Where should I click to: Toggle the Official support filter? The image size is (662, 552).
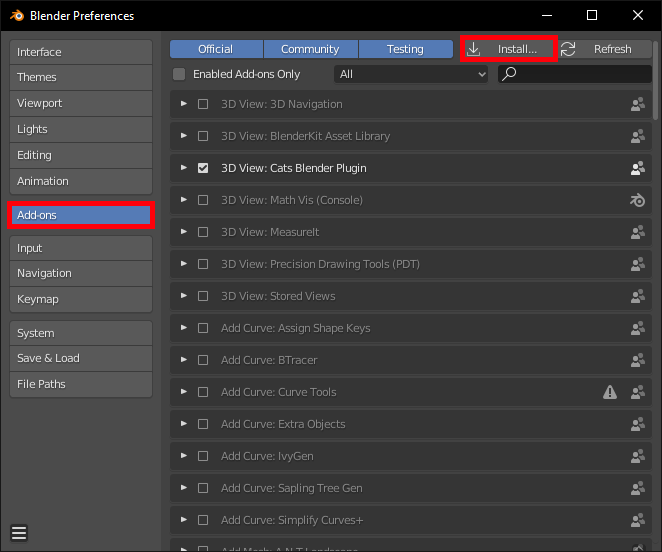click(216, 49)
